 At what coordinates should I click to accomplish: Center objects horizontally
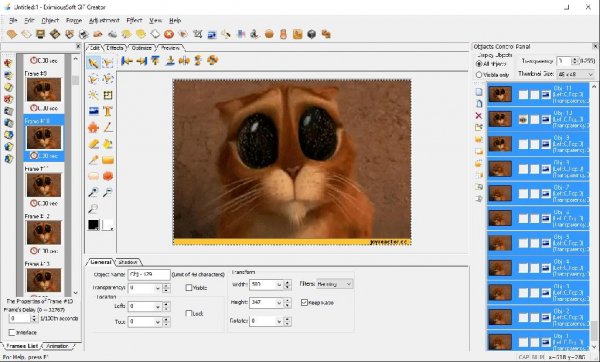click(x=184, y=60)
